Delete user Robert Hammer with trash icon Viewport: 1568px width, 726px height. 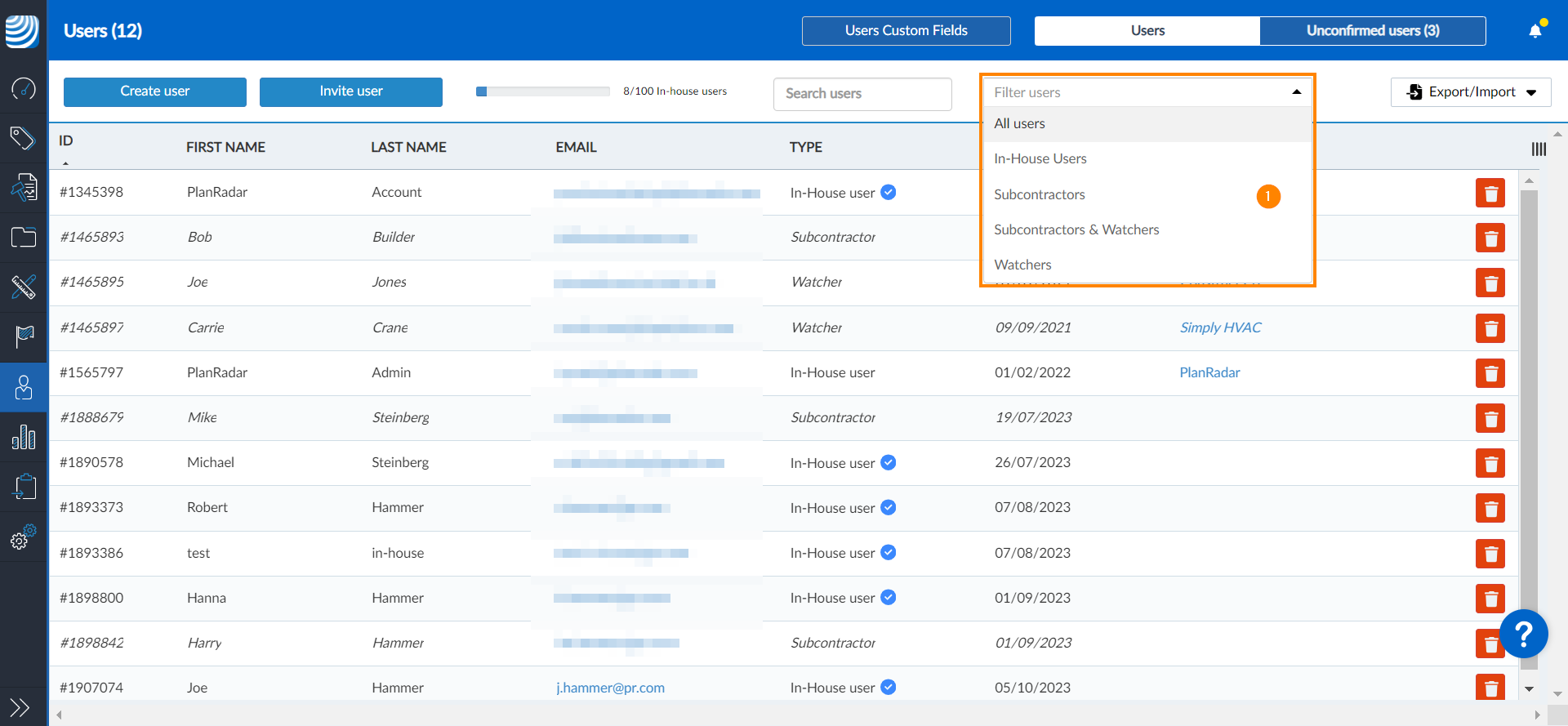coord(1490,508)
